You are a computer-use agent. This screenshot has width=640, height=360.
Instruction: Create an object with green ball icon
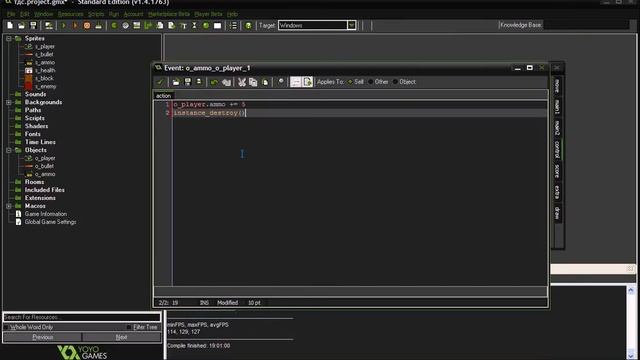206,25
